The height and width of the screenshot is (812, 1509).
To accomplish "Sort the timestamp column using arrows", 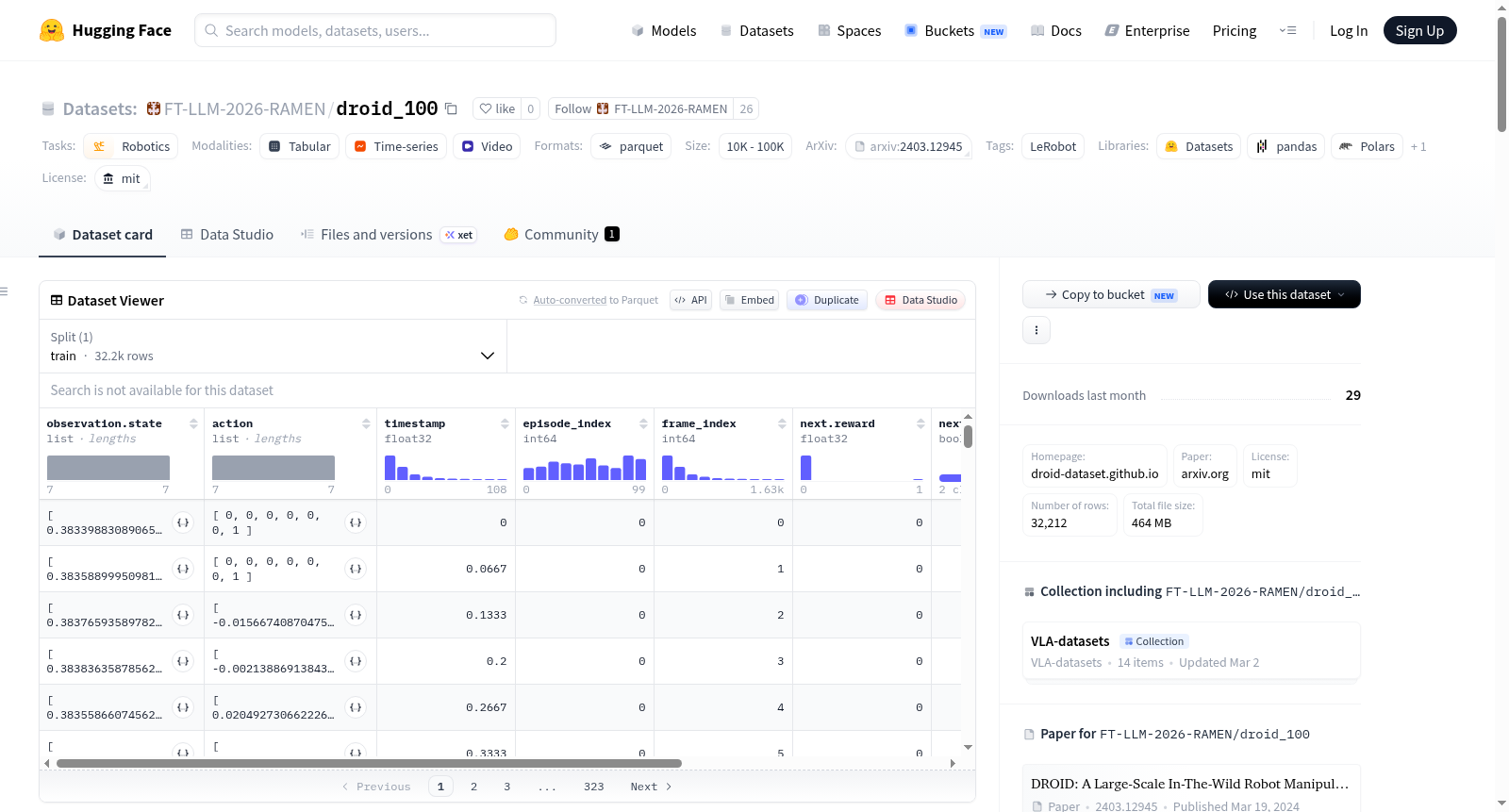I will [x=505, y=423].
